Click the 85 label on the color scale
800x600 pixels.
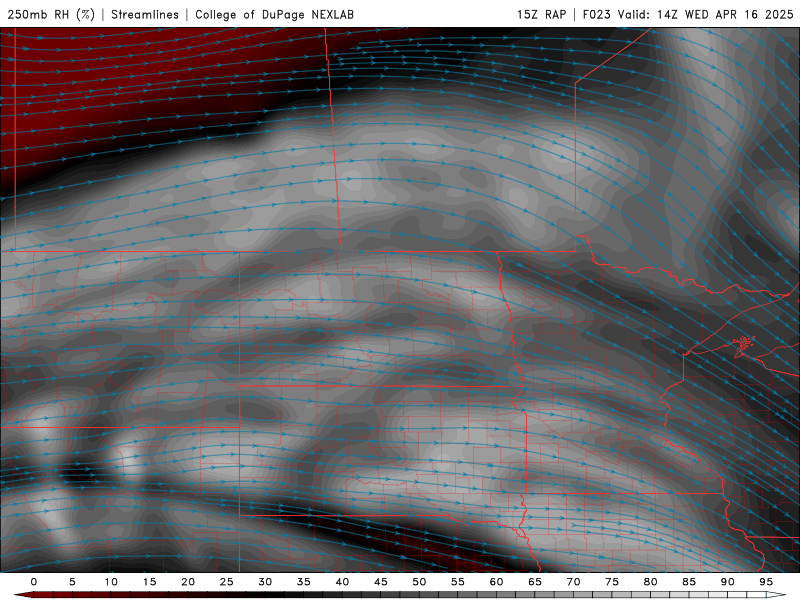coord(688,582)
